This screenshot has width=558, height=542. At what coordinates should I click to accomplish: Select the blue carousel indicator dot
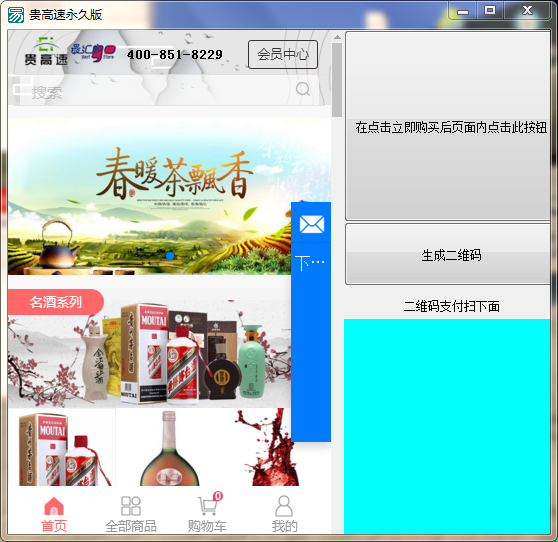coord(170,256)
